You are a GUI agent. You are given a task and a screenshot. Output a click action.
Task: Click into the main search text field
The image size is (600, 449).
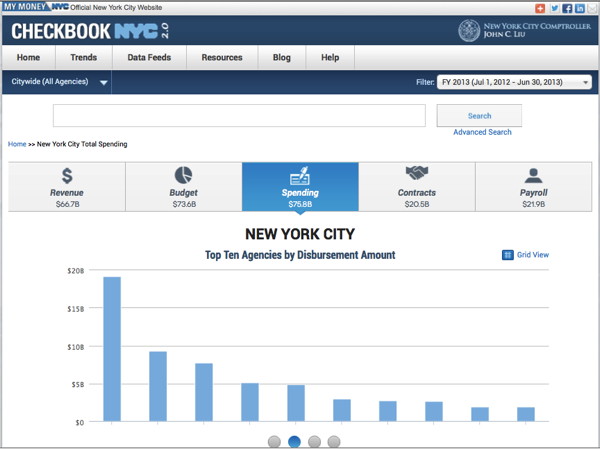[x=239, y=116]
